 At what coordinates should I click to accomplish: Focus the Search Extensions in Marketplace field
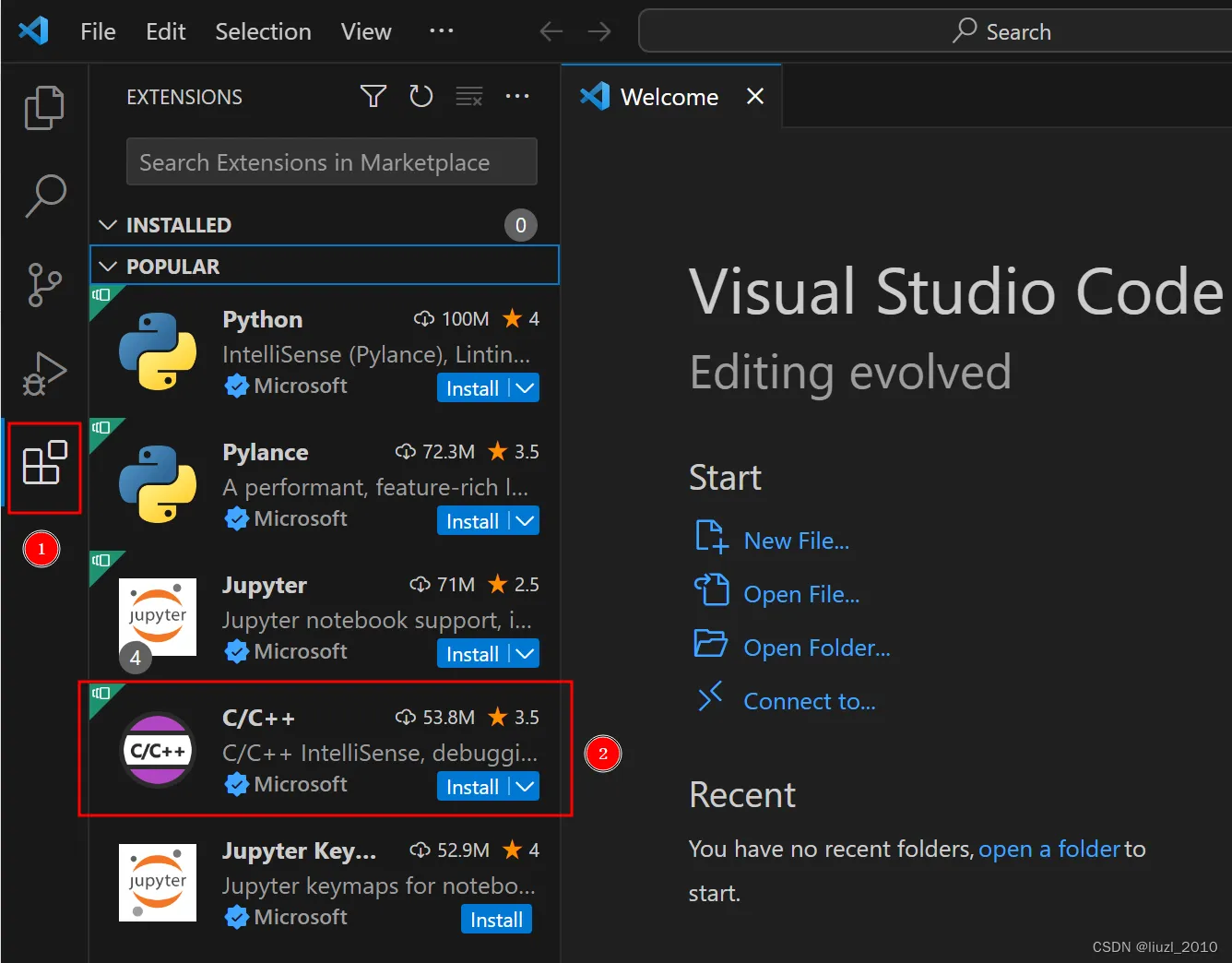point(331,162)
